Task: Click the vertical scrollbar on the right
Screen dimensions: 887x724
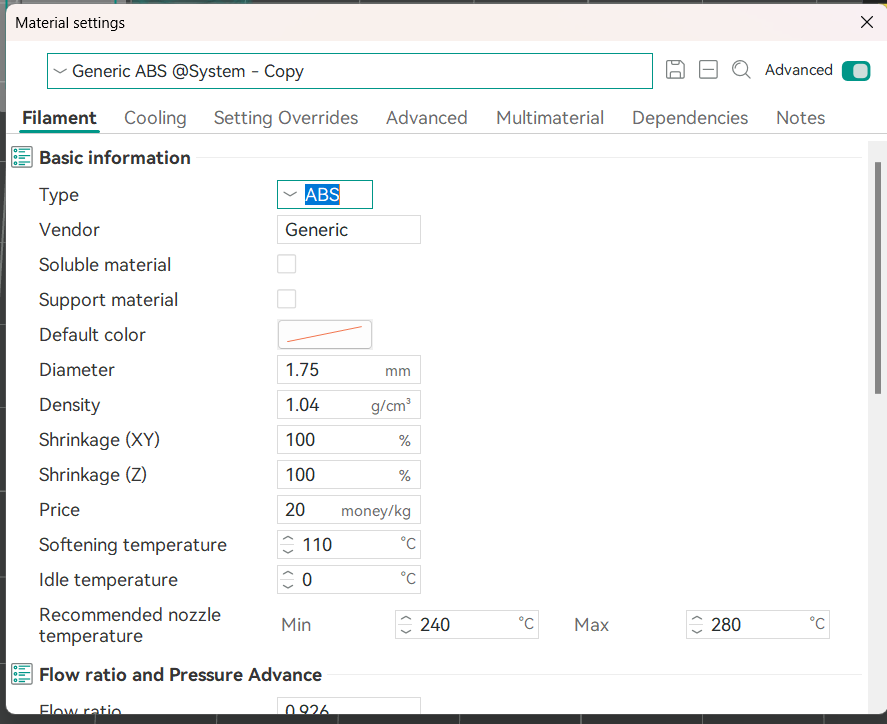Action: 878,280
